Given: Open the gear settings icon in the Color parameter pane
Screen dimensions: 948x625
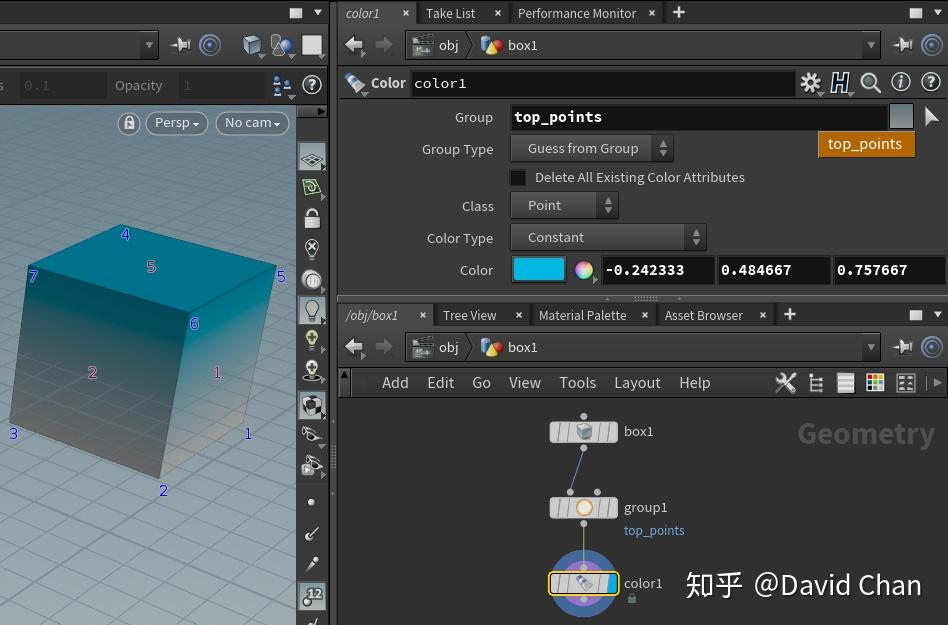Looking at the screenshot, I should [810, 84].
